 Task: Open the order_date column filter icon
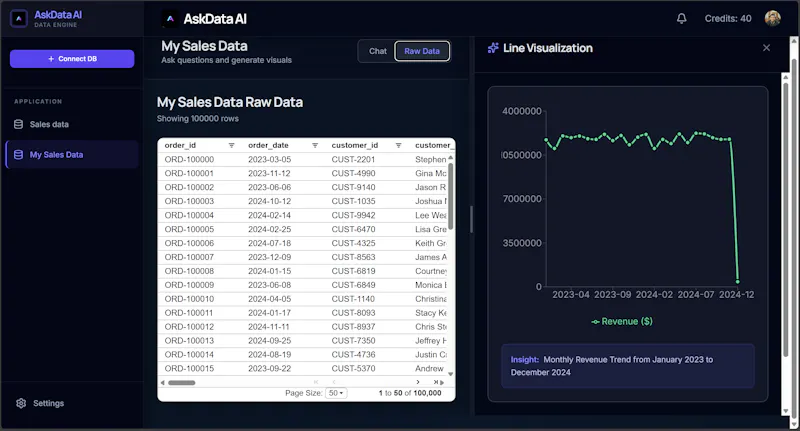315,145
